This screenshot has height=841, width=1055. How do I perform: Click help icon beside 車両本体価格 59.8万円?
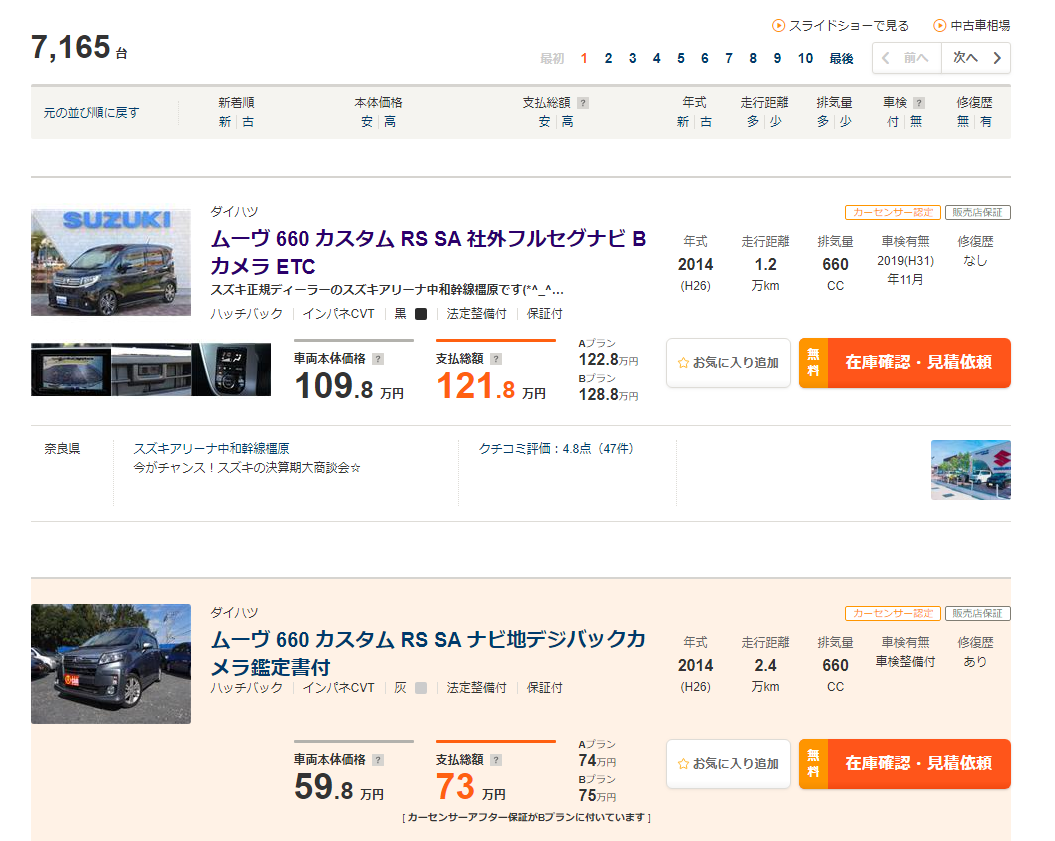point(378,760)
